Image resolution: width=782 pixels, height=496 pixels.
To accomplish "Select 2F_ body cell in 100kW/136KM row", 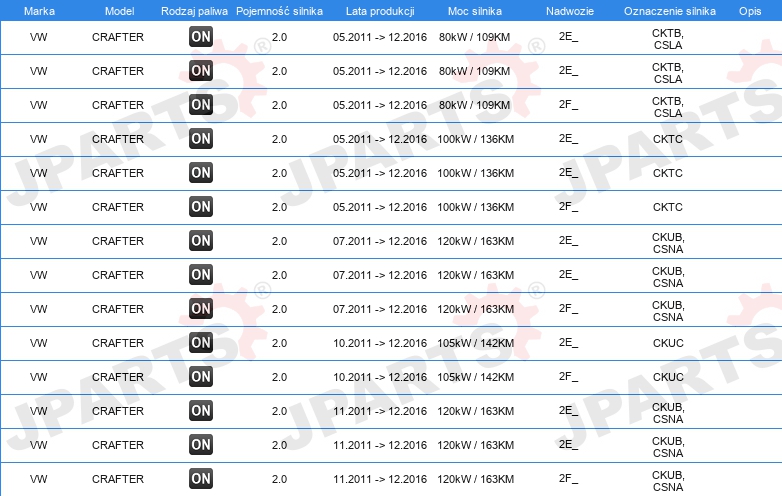I will coord(569,206).
